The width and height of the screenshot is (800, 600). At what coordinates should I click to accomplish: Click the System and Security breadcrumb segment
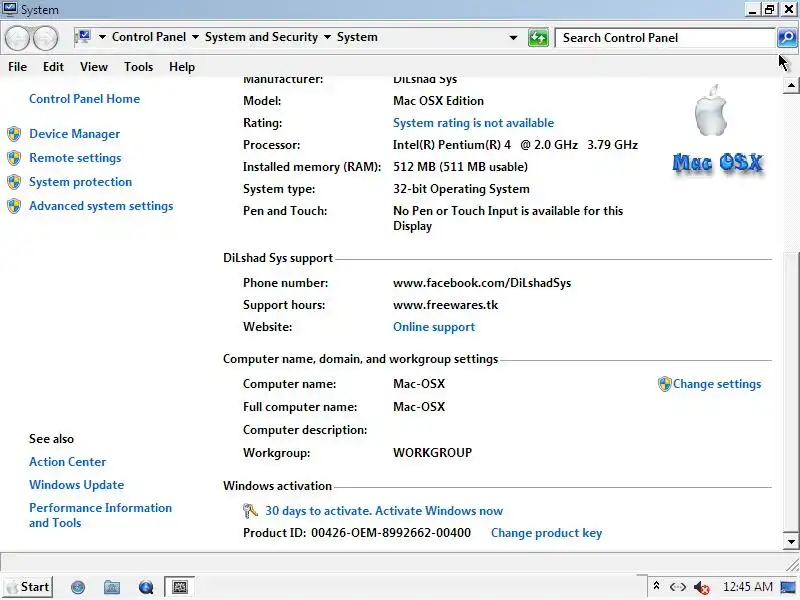click(x=261, y=37)
